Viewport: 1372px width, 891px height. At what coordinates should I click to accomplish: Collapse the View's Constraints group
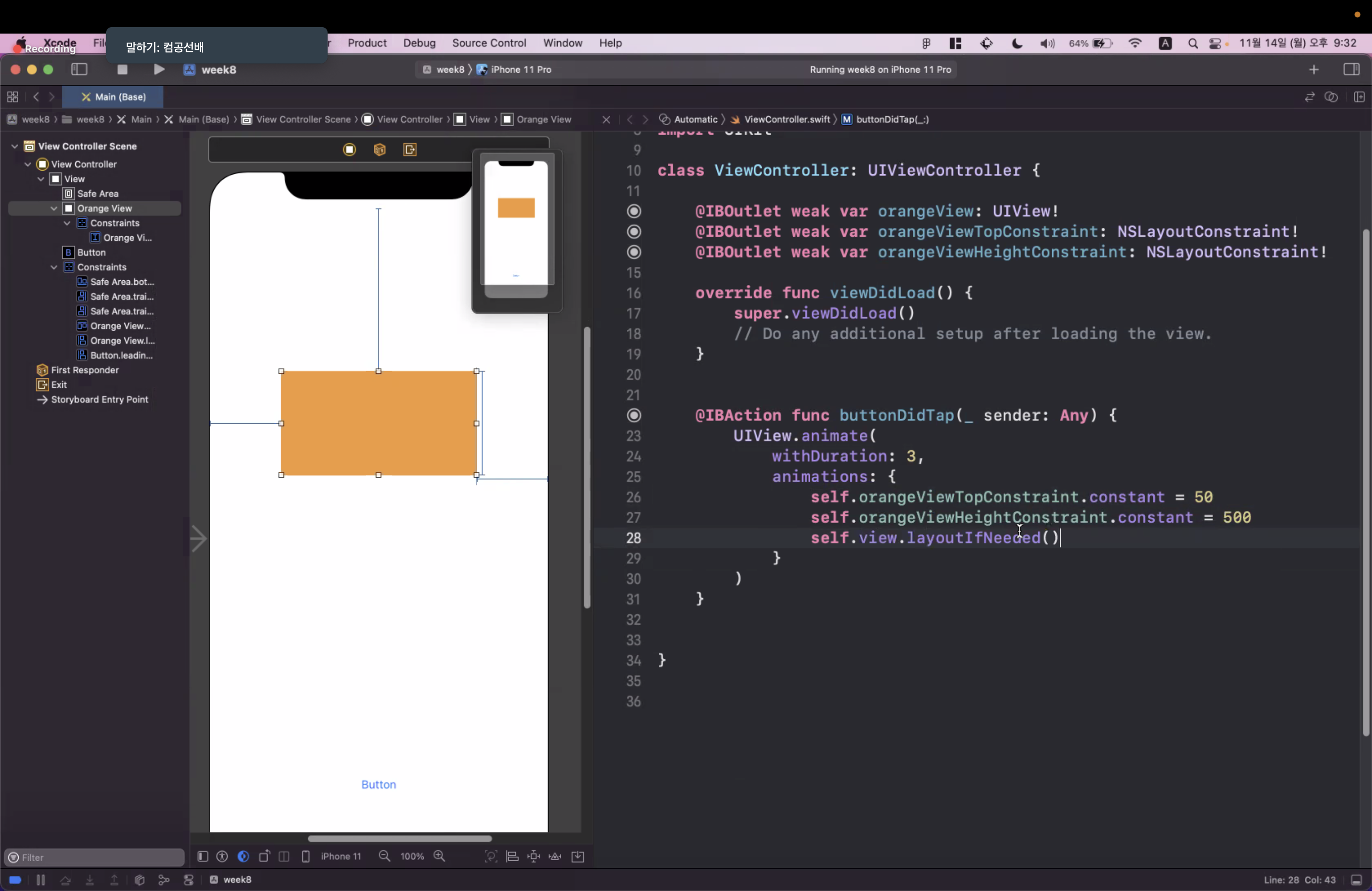pos(54,267)
